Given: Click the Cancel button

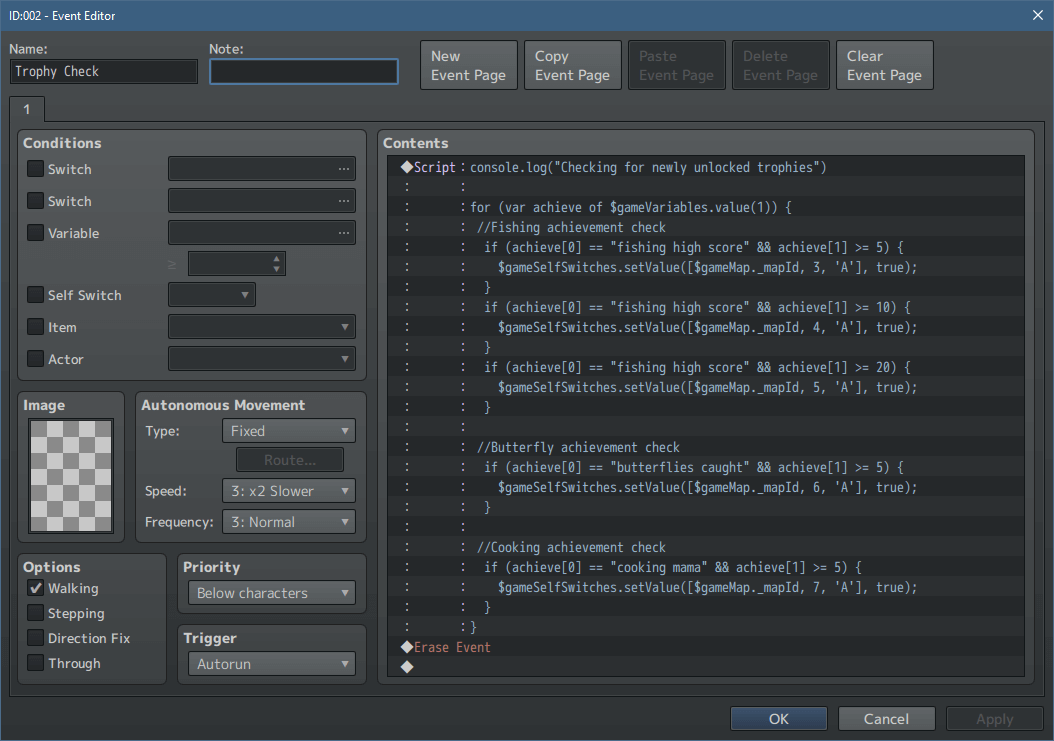Looking at the screenshot, I should 886,719.
